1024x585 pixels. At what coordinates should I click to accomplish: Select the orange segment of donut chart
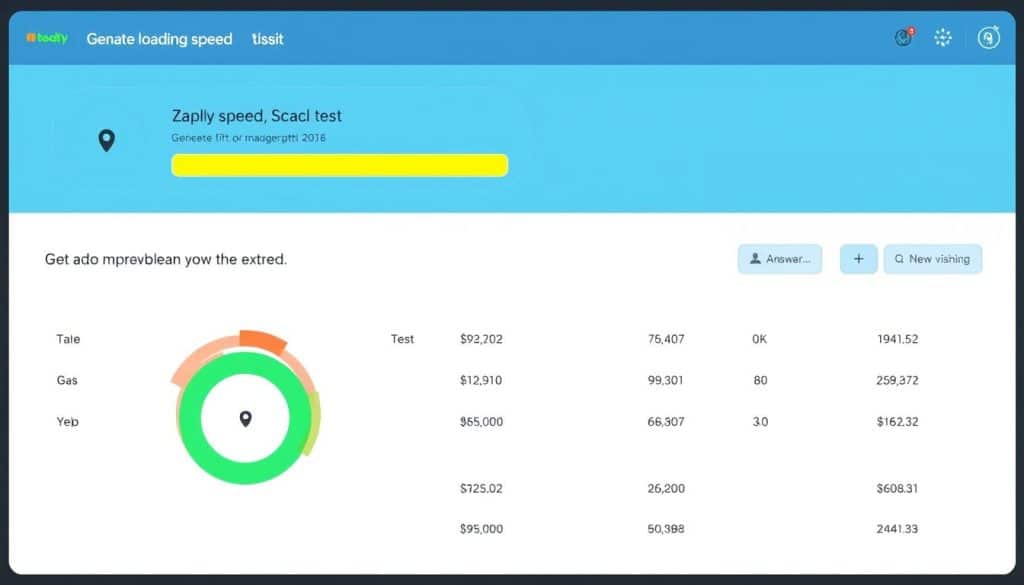tap(263, 342)
